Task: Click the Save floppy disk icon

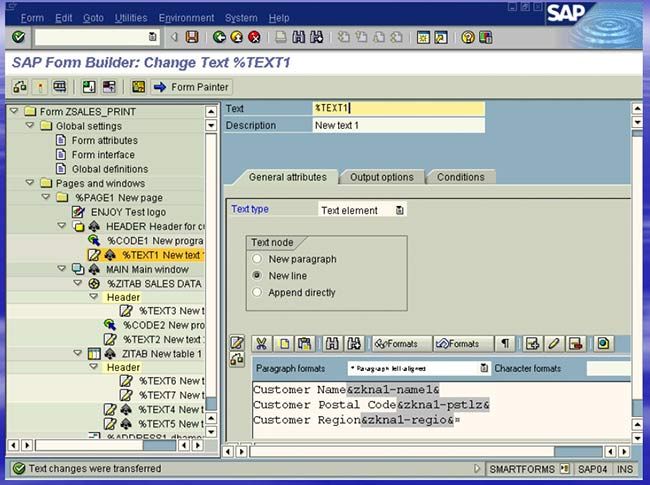Action: [192, 37]
